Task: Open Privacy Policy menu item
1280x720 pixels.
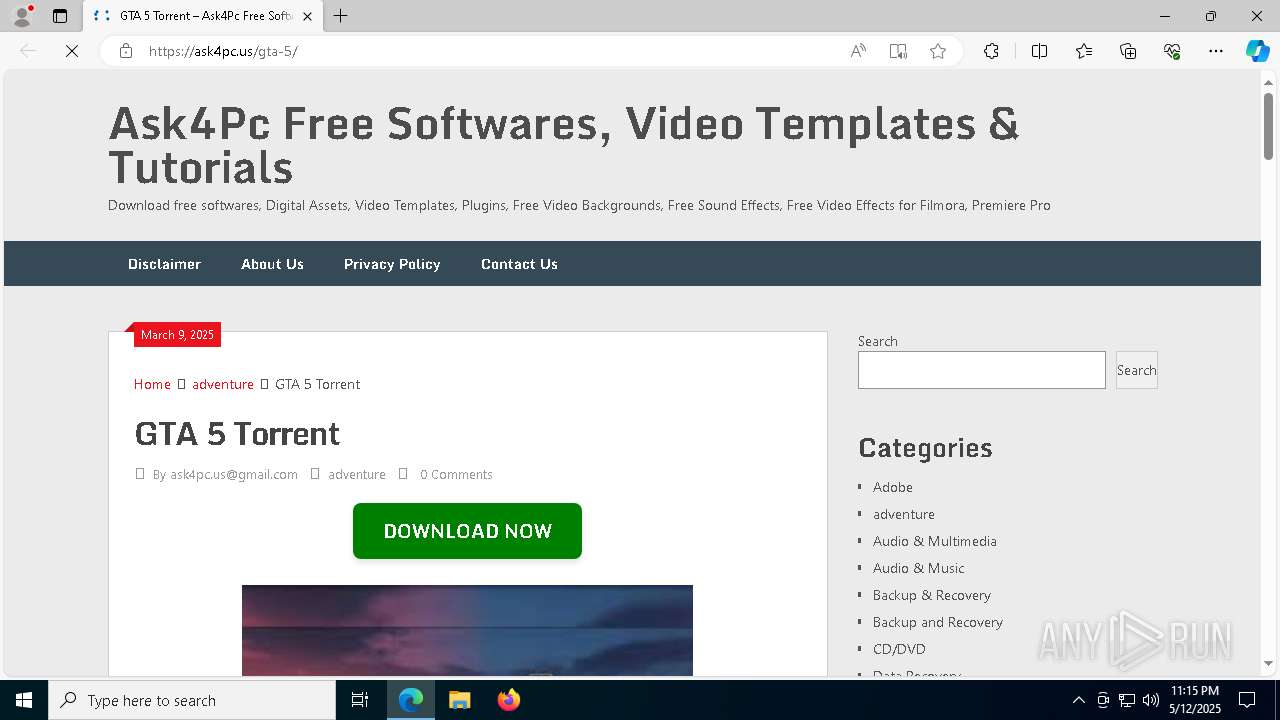Action: pyautogui.click(x=392, y=264)
